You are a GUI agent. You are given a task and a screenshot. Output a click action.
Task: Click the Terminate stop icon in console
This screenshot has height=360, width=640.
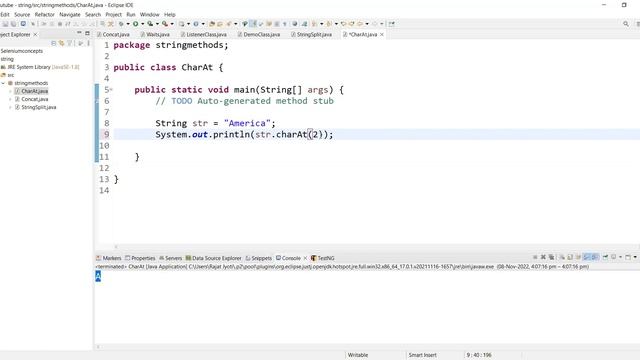point(535,257)
